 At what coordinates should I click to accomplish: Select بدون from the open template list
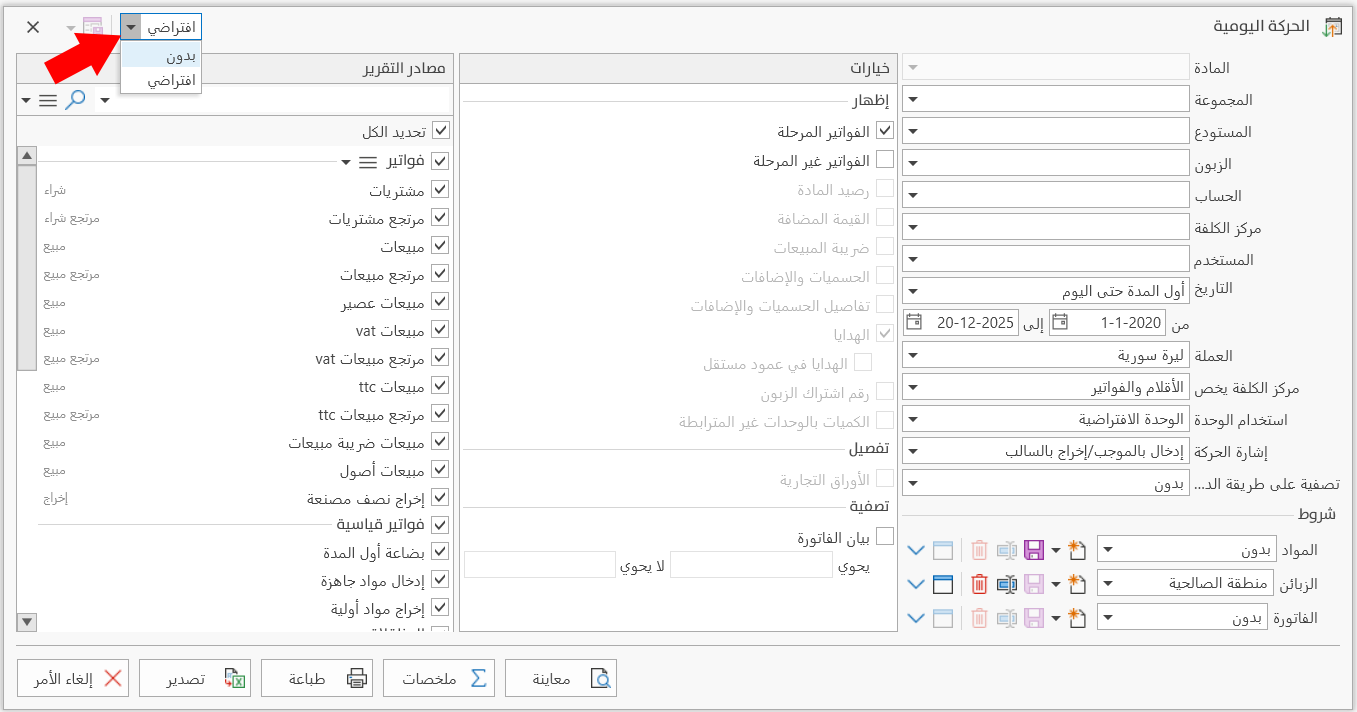pos(168,55)
